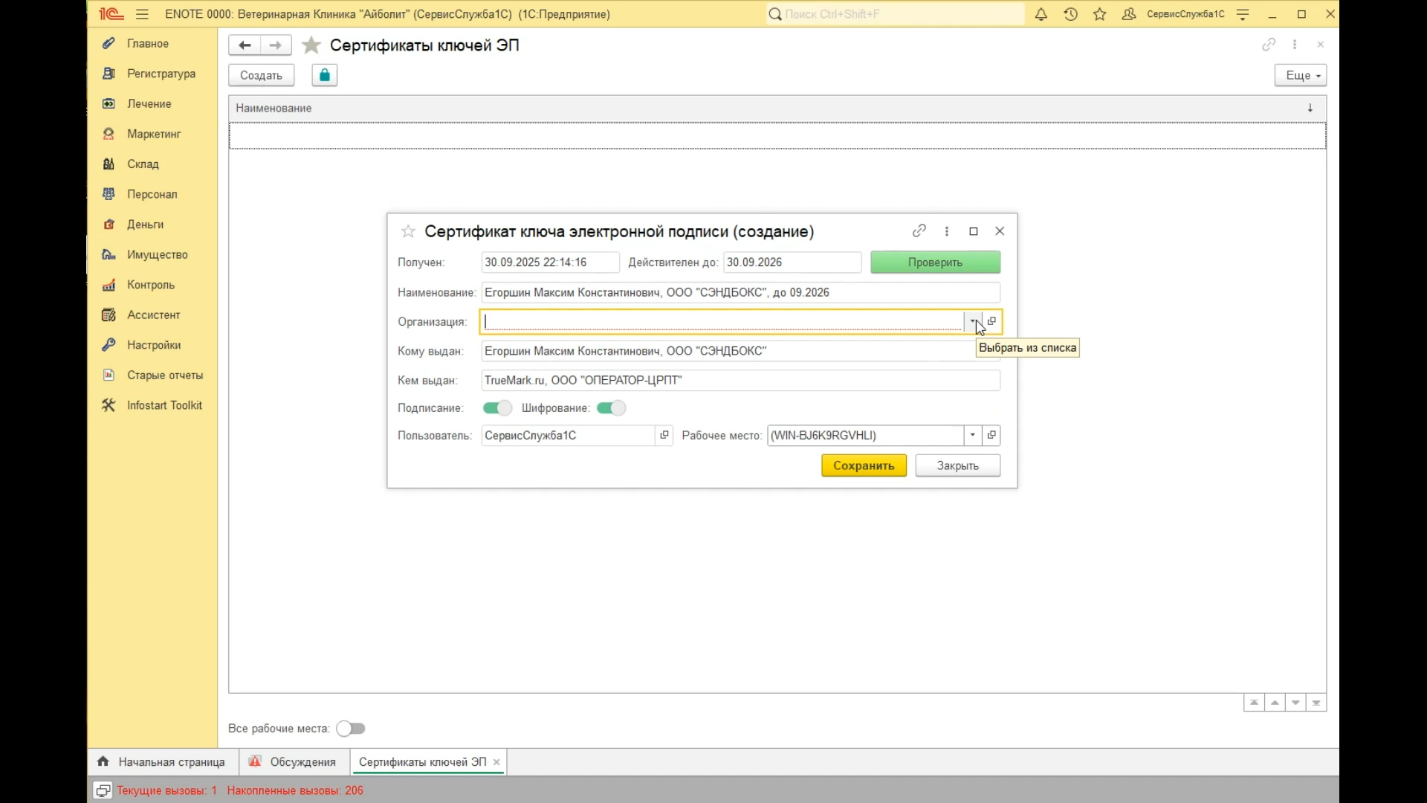Image resolution: width=1427 pixels, height=803 pixels.
Task: Toggle the Шифрование switch
Action: pos(611,408)
